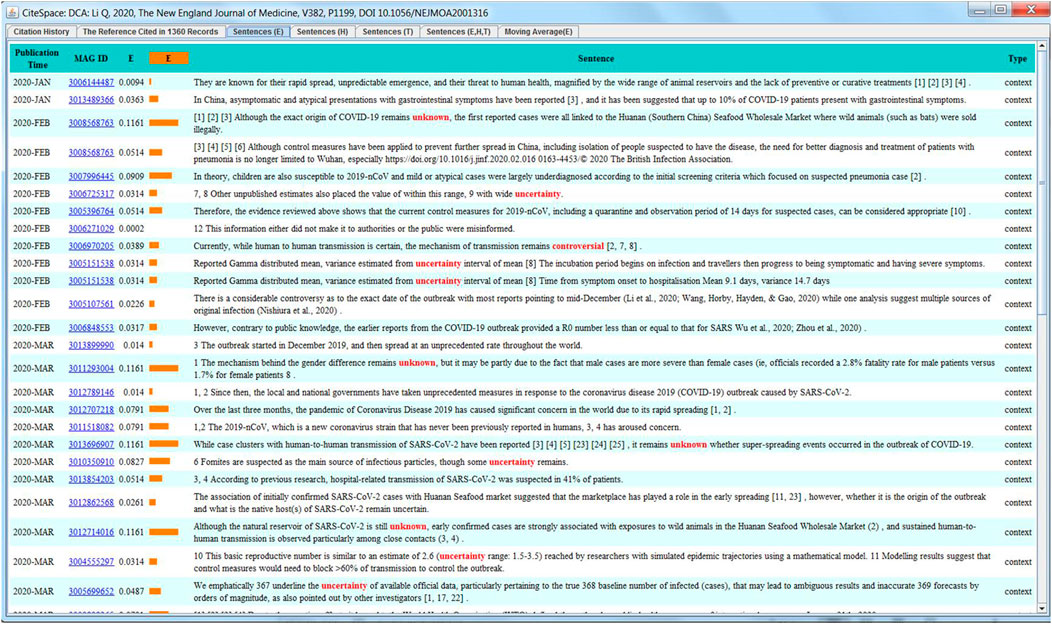Click the MAG ID column header

[91, 58]
